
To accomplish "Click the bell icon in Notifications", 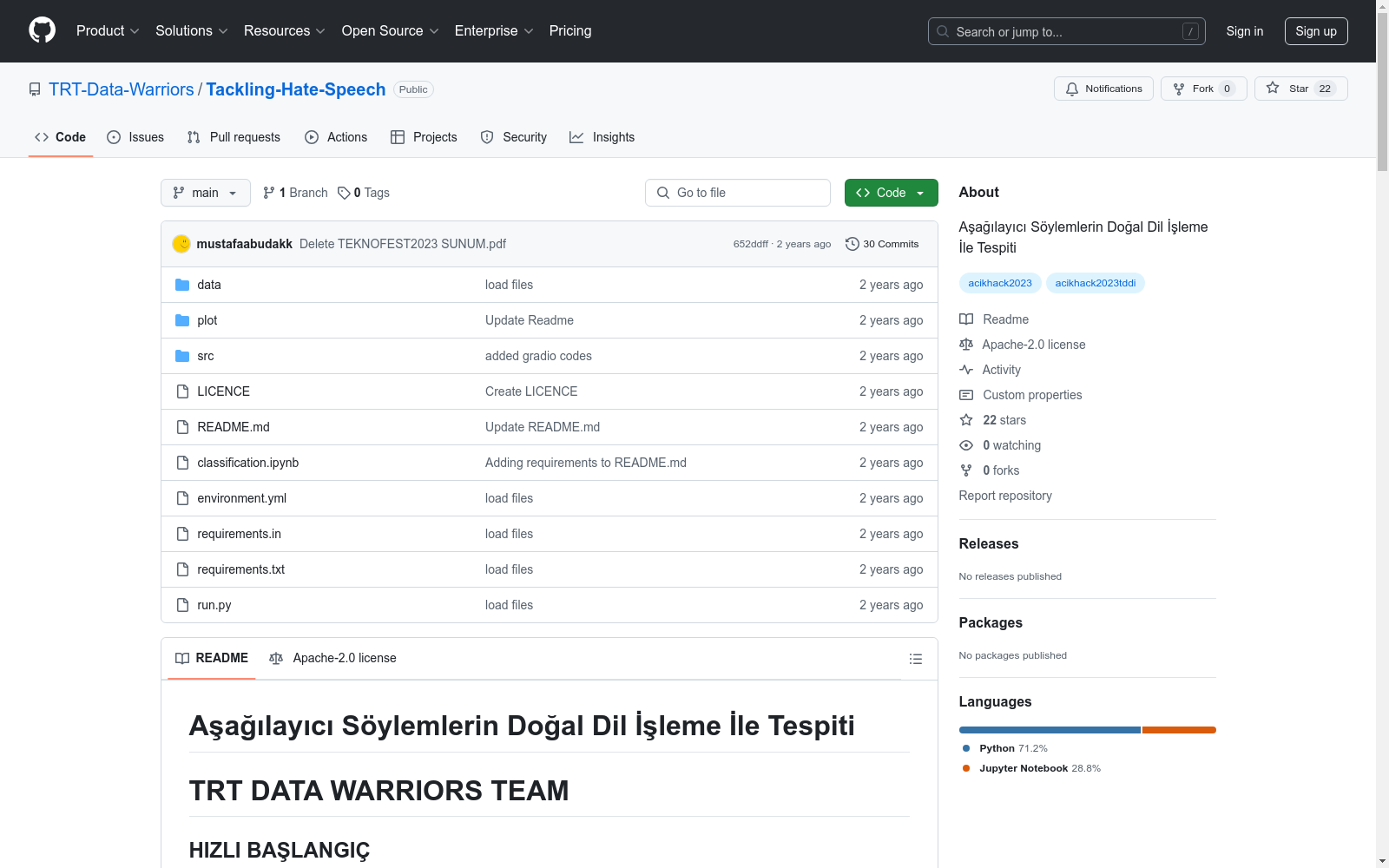I will pyautogui.click(x=1072, y=89).
